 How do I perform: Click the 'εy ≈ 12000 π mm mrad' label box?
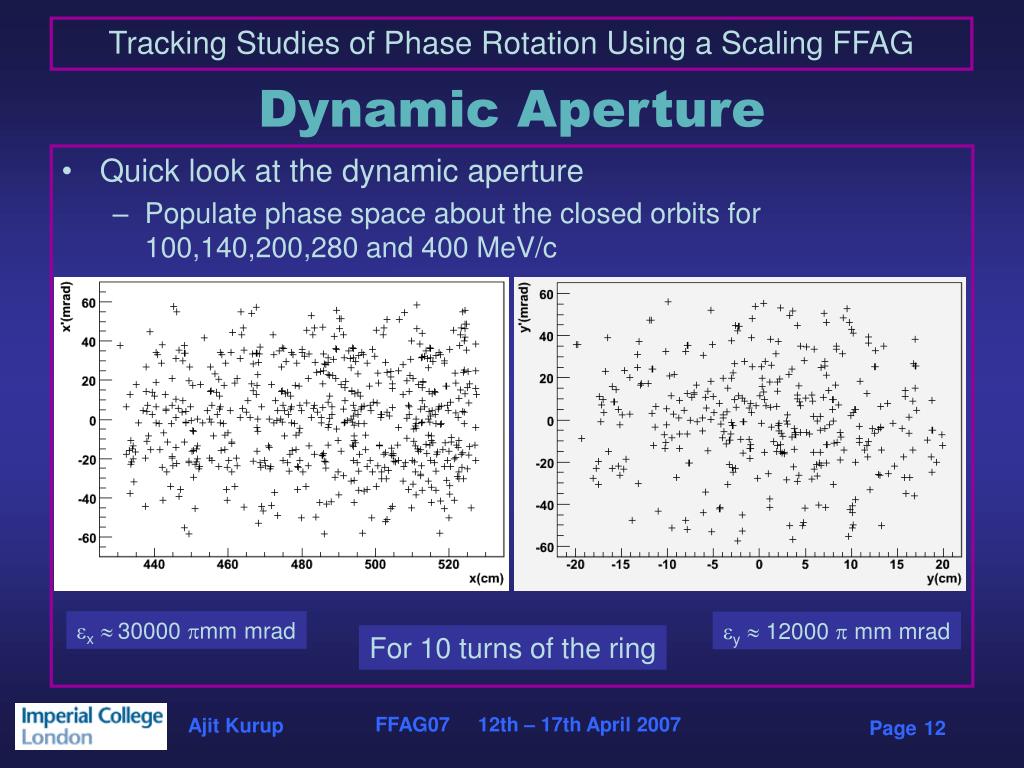coord(836,631)
